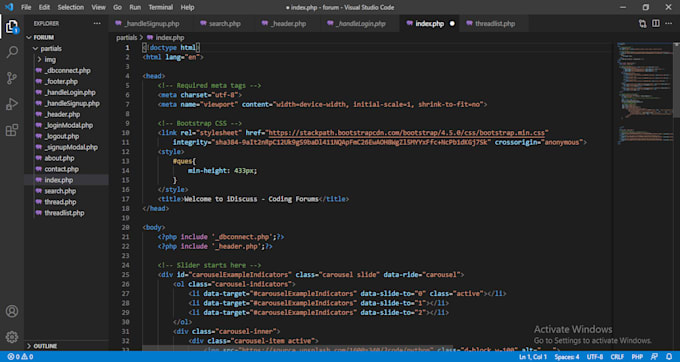Open _loginModal.php in explorer
The width and height of the screenshot is (680, 362).
point(69,125)
